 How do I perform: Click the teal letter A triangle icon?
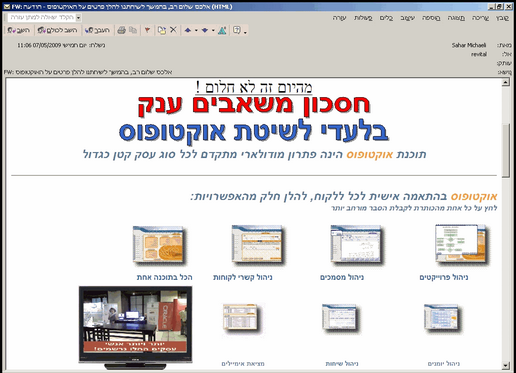[x=222, y=30]
